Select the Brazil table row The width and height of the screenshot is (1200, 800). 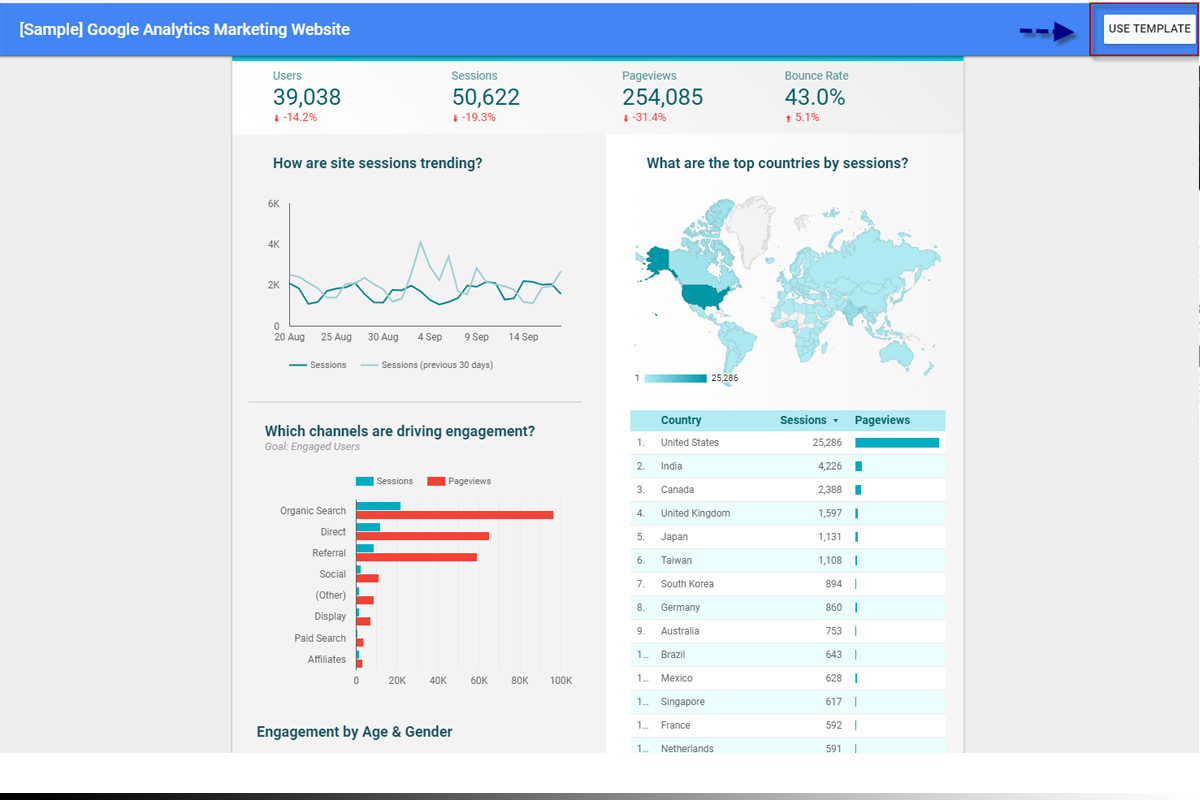[788, 654]
